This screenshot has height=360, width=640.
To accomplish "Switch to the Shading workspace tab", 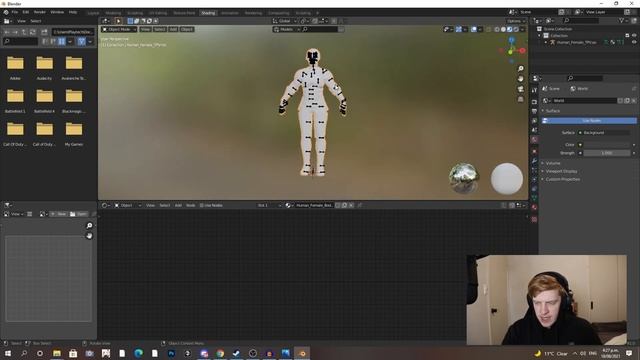I will click(208, 13).
